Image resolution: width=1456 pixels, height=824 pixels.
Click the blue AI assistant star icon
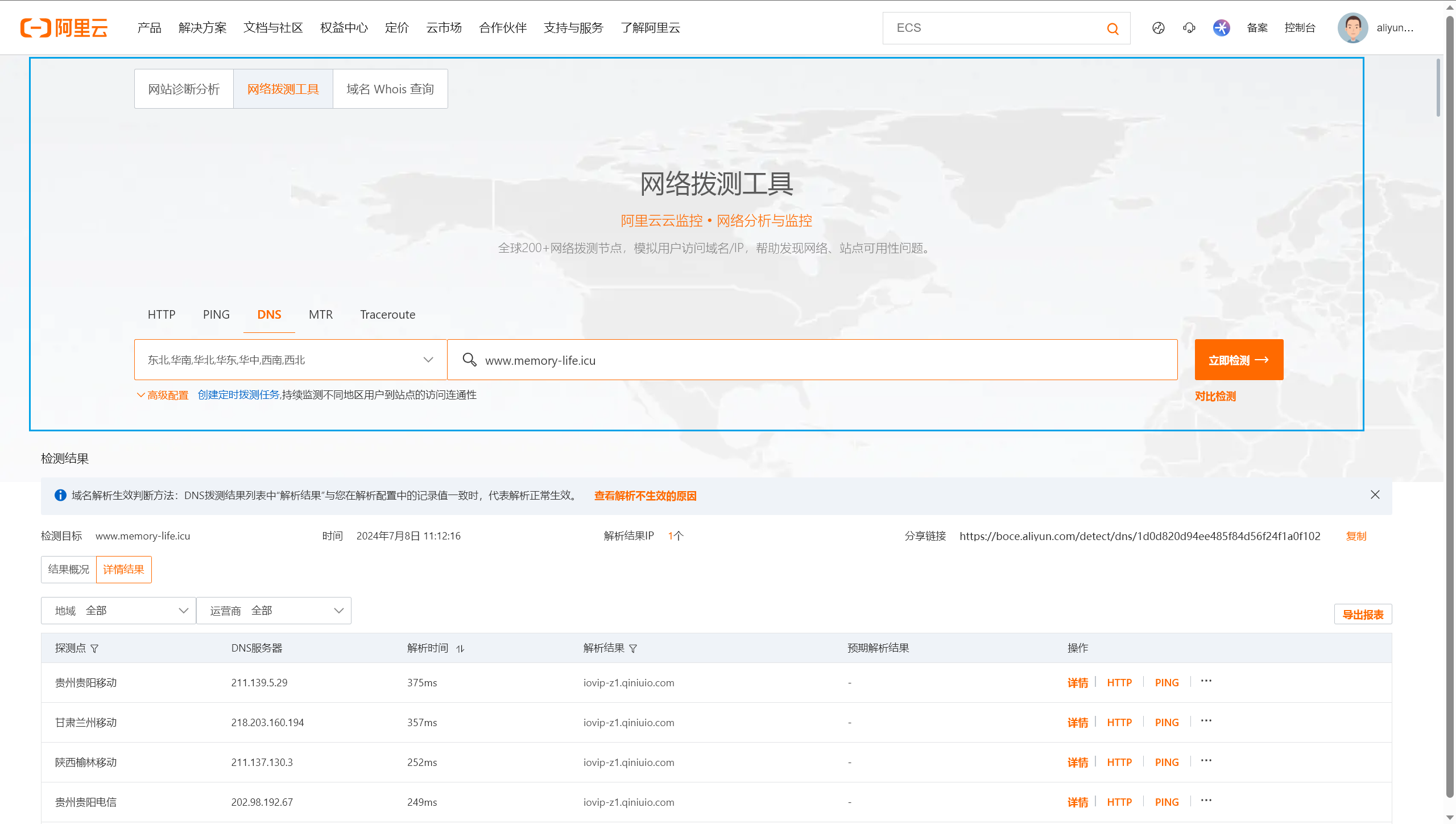point(1221,28)
